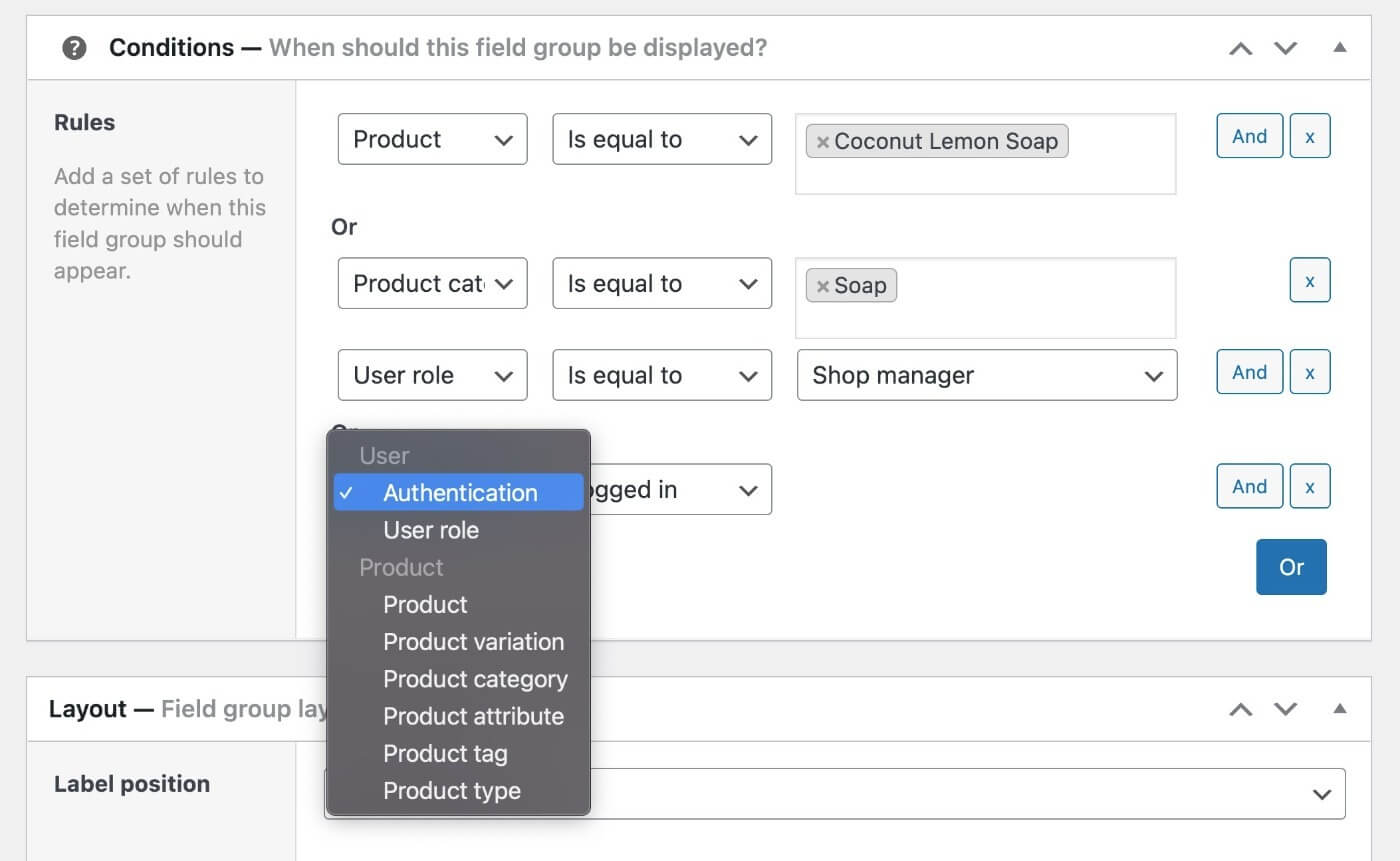Open the User role rule type dropdown
The height and width of the screenshot is (861, 1400).
pos(433,375)
